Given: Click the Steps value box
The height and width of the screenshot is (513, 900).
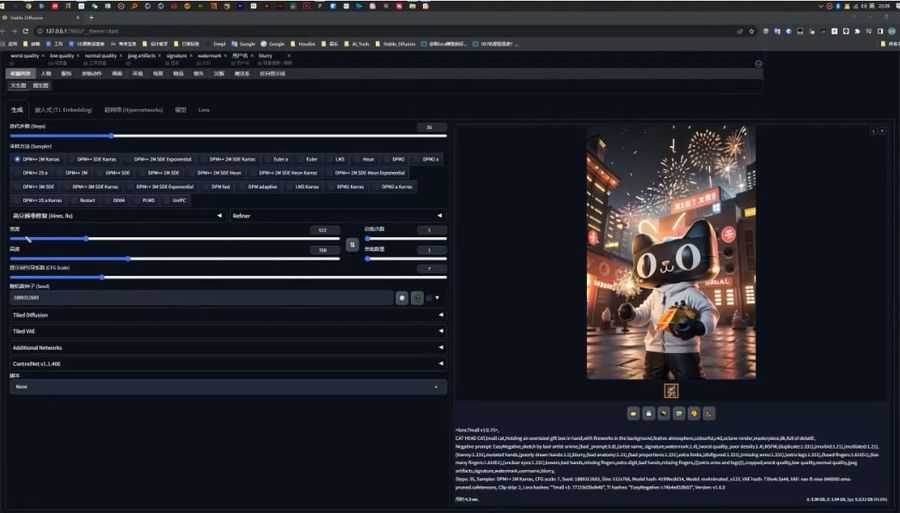Looking at the screenshot, I should [x=431, y=127].
